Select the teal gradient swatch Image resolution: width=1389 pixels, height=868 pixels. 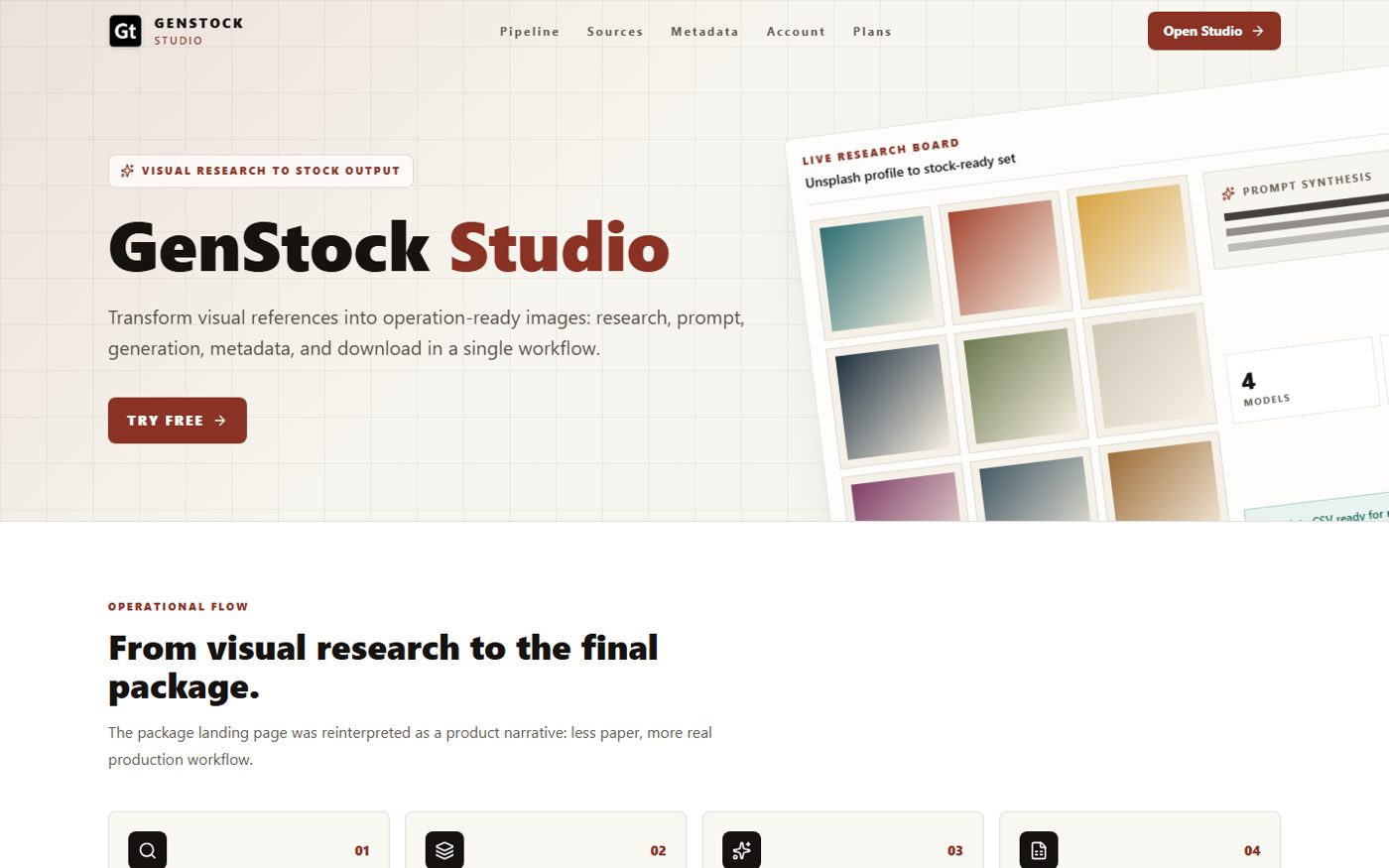(877, 273)
